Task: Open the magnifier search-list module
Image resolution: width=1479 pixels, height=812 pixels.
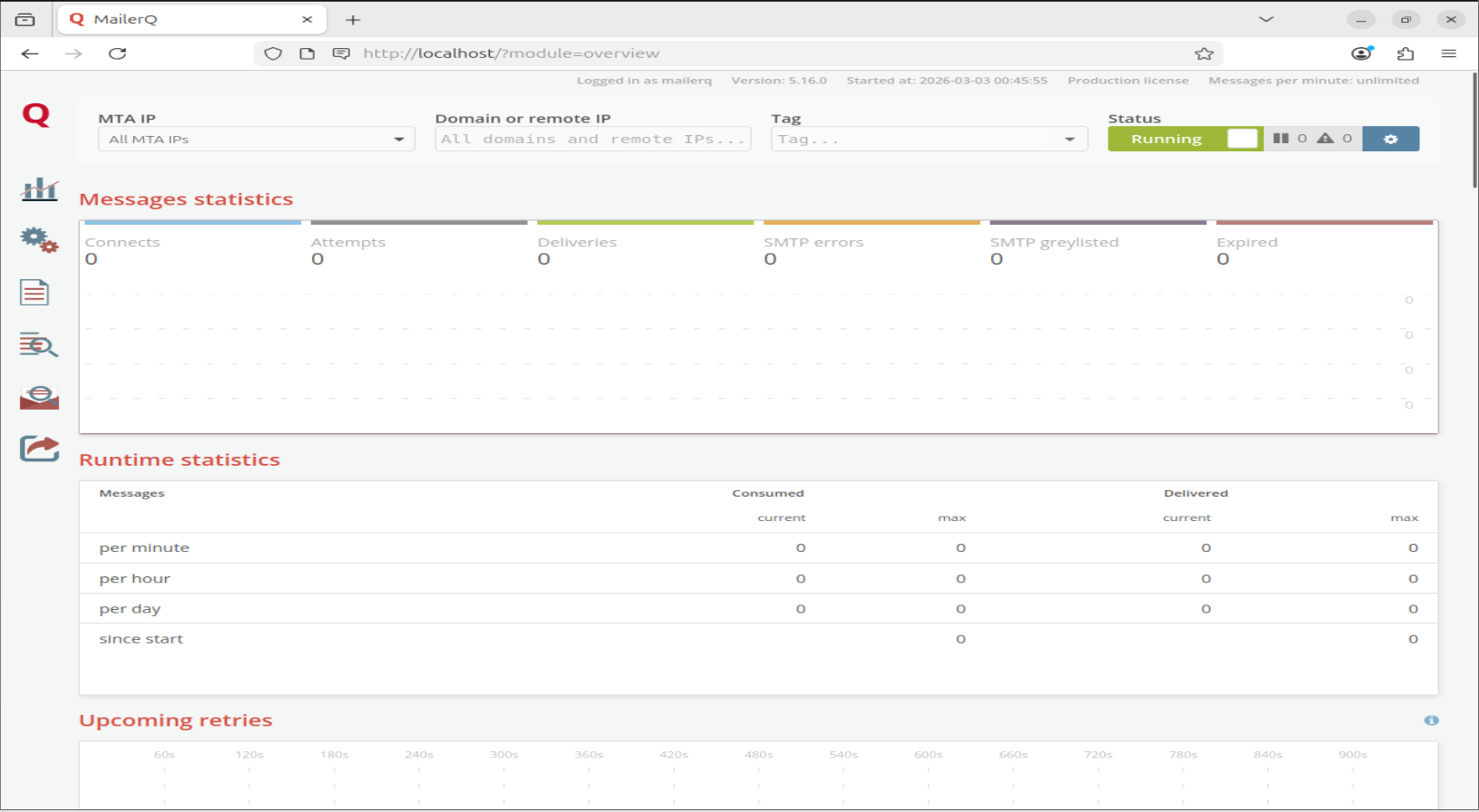Action: point(39,344)
